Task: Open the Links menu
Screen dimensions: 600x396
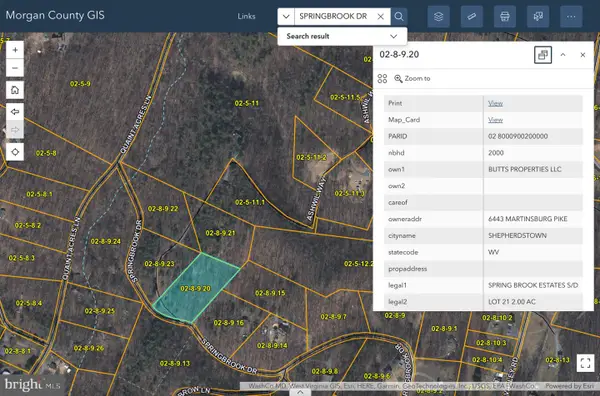Action: 246,16
